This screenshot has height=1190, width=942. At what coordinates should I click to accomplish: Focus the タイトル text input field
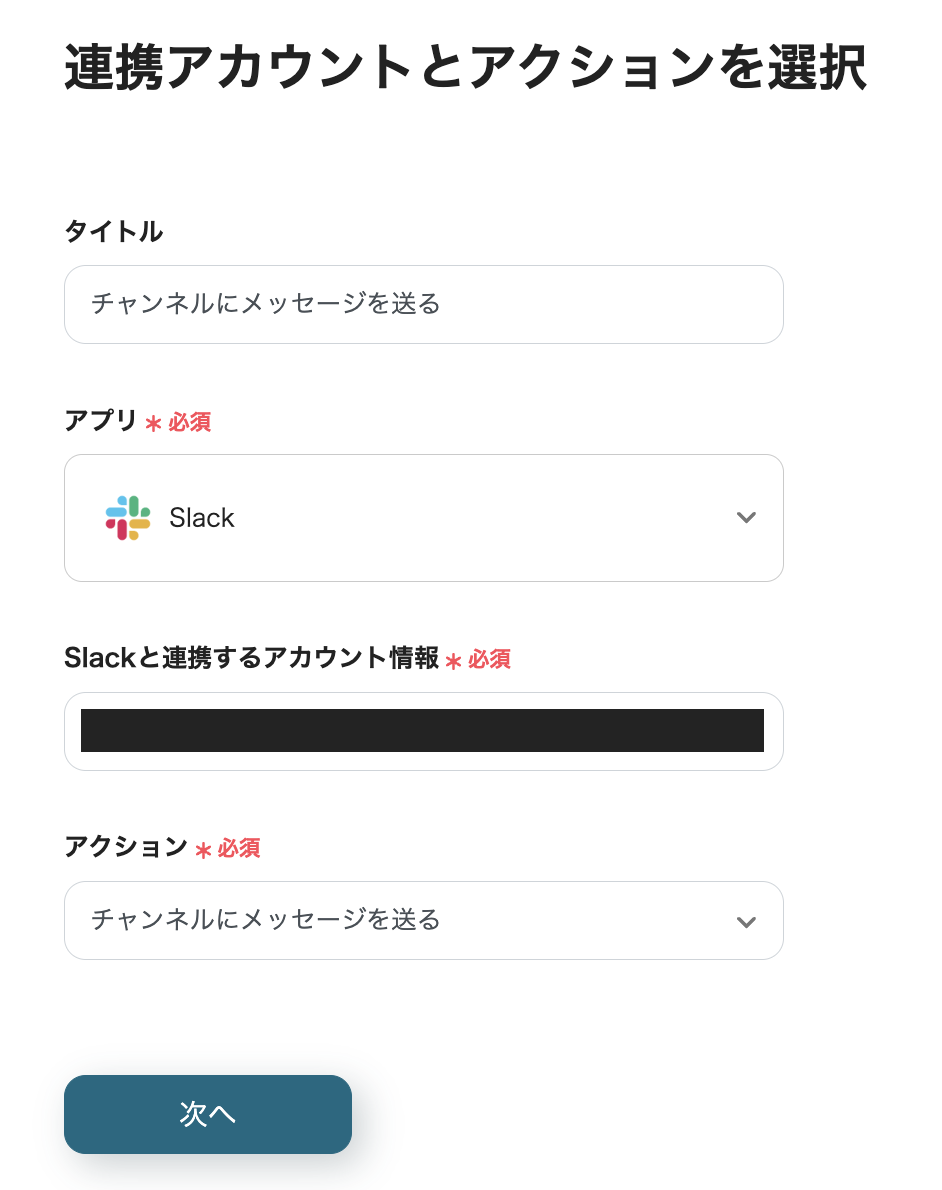tap(423, 304)
